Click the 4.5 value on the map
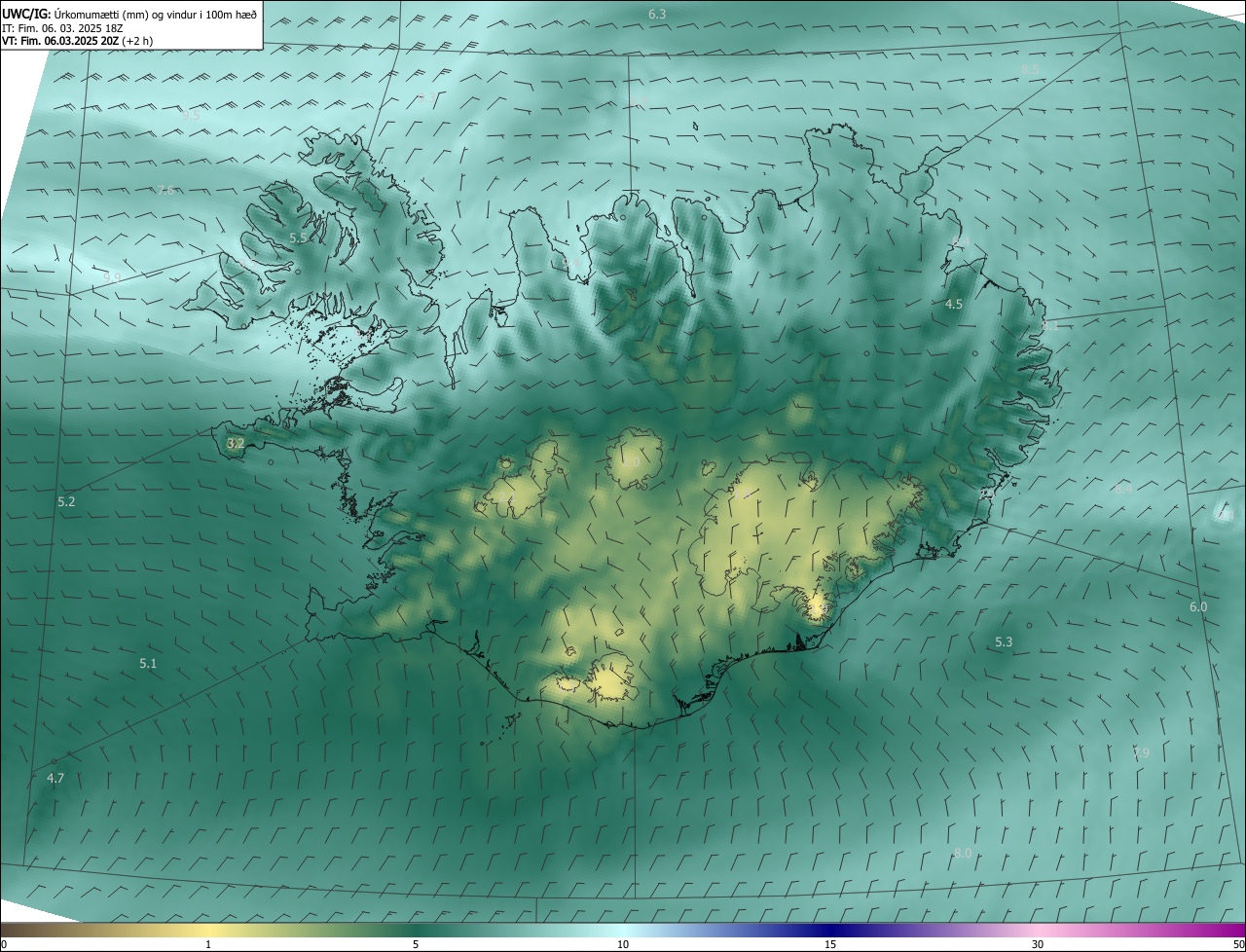The height and width of the screenshot is (952, 1246). 954,305
